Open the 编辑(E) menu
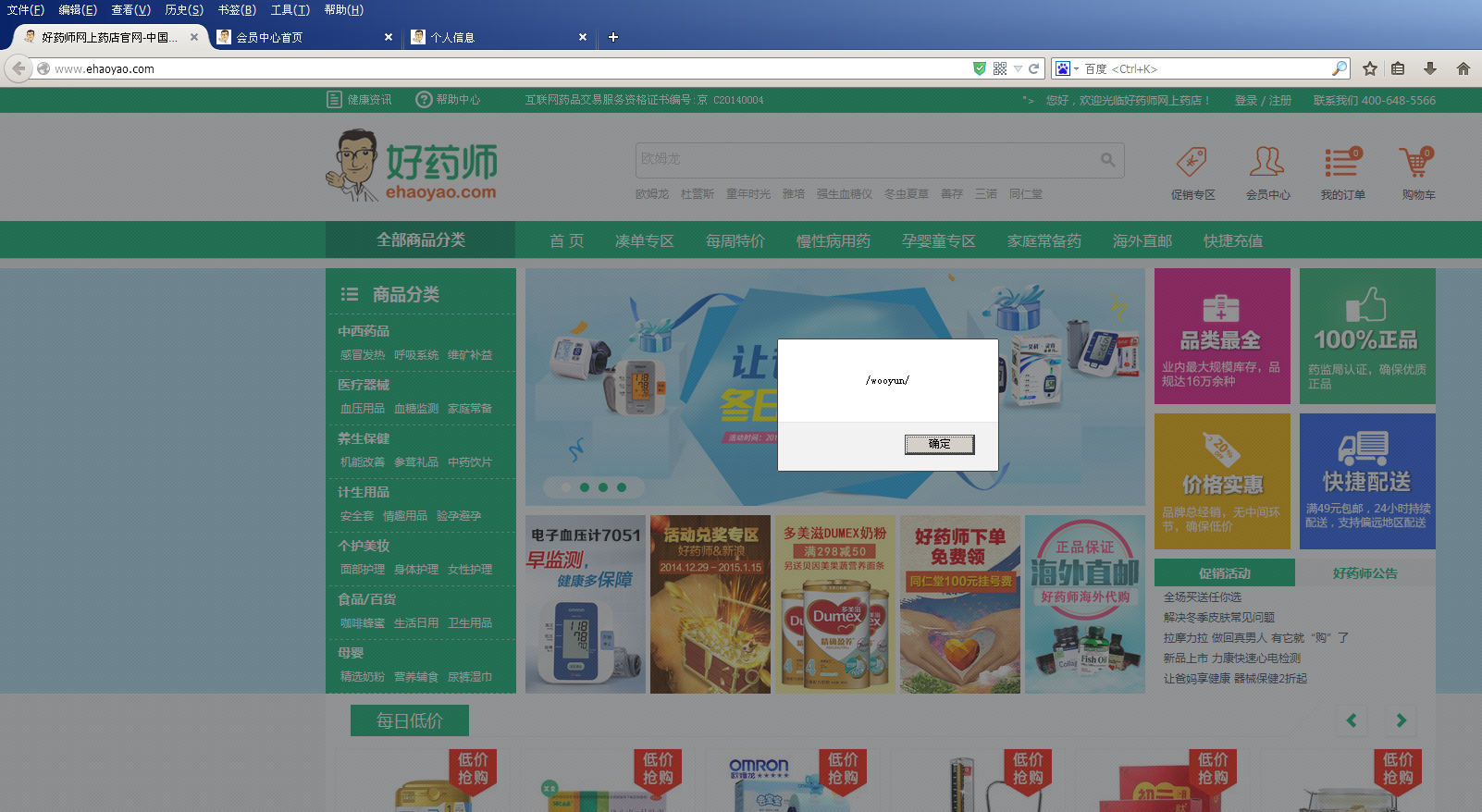This screenshot has width=1482, height=812. pyautogui.click(x=78, y=10)
